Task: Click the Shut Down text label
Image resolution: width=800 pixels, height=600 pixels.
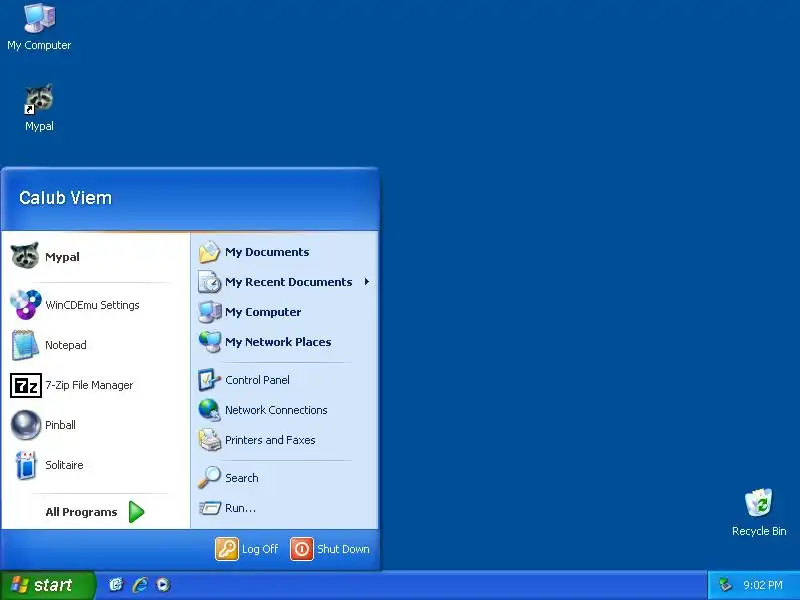Action: coord(343,549)
